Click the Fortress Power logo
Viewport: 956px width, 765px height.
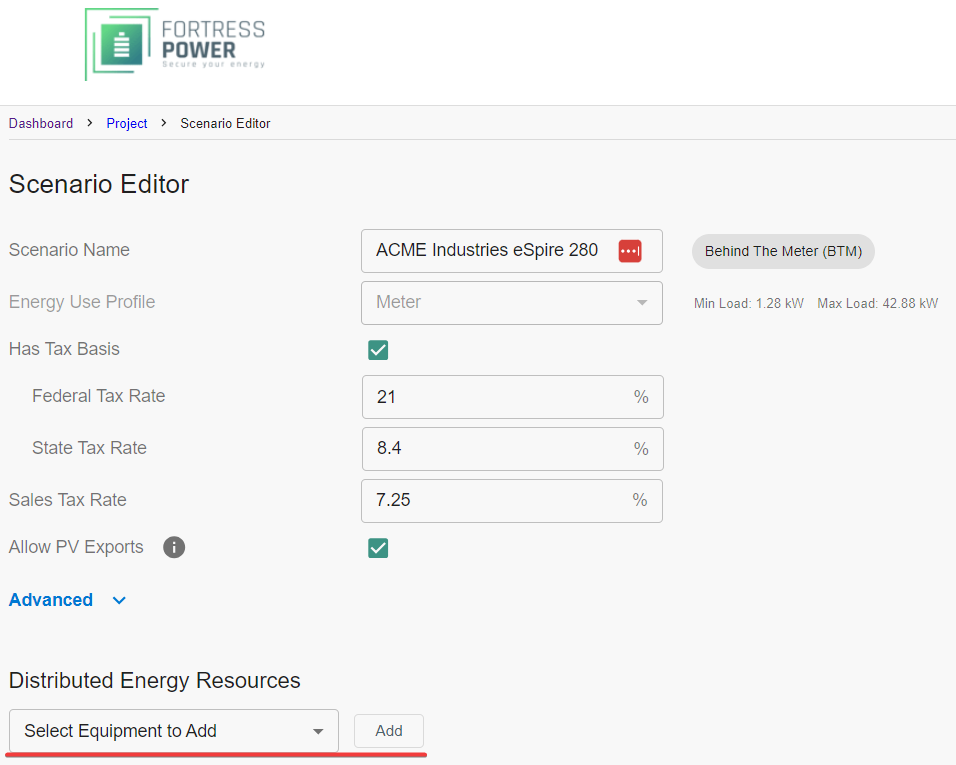tap(175, 45)
